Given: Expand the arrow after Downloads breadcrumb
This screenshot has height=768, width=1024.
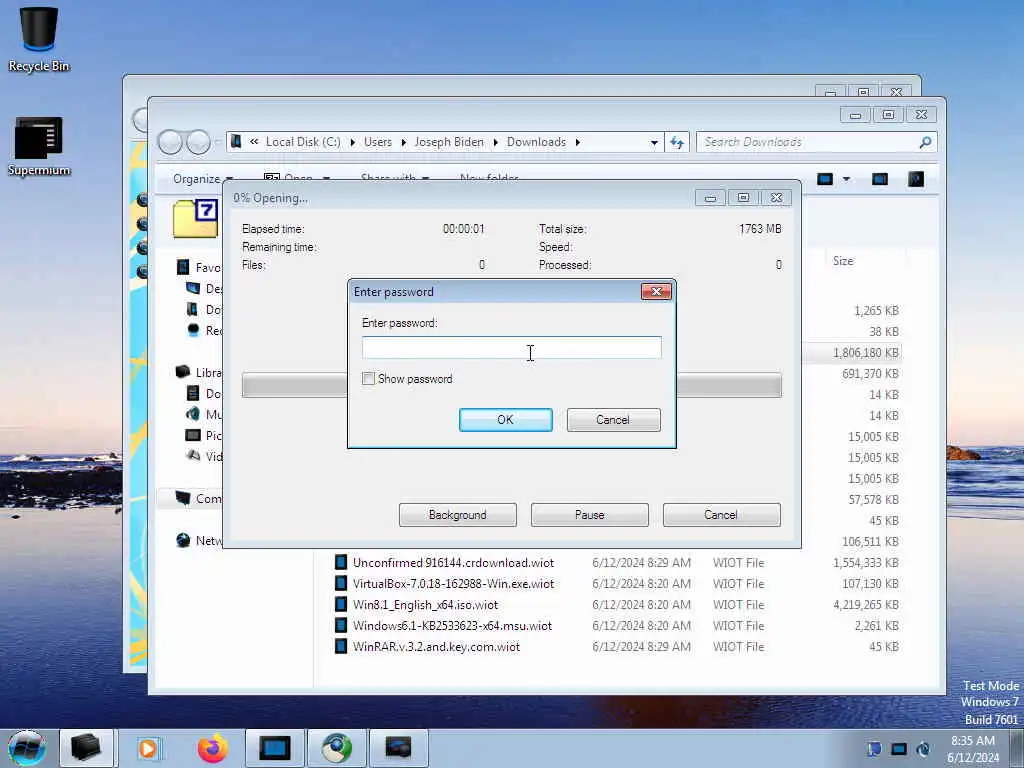Looking at the screenshot, I should tap(577, 142).
